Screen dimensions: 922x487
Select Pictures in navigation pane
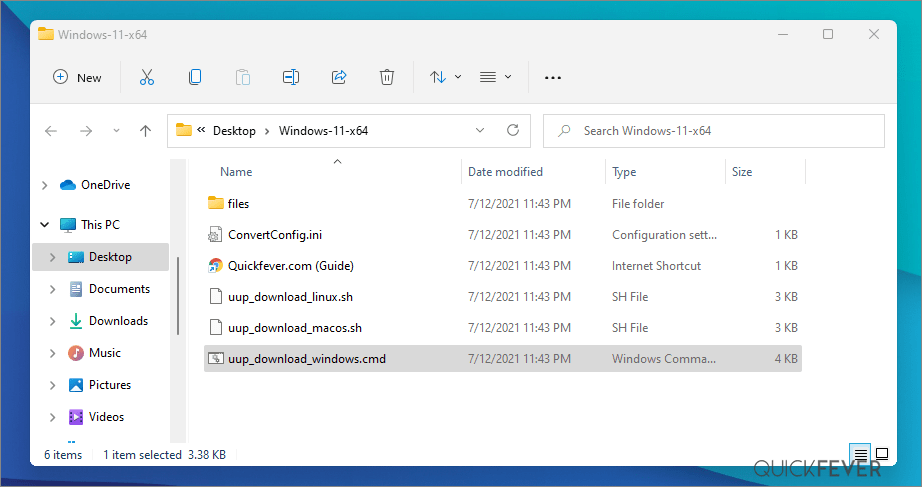click(110, 385)
